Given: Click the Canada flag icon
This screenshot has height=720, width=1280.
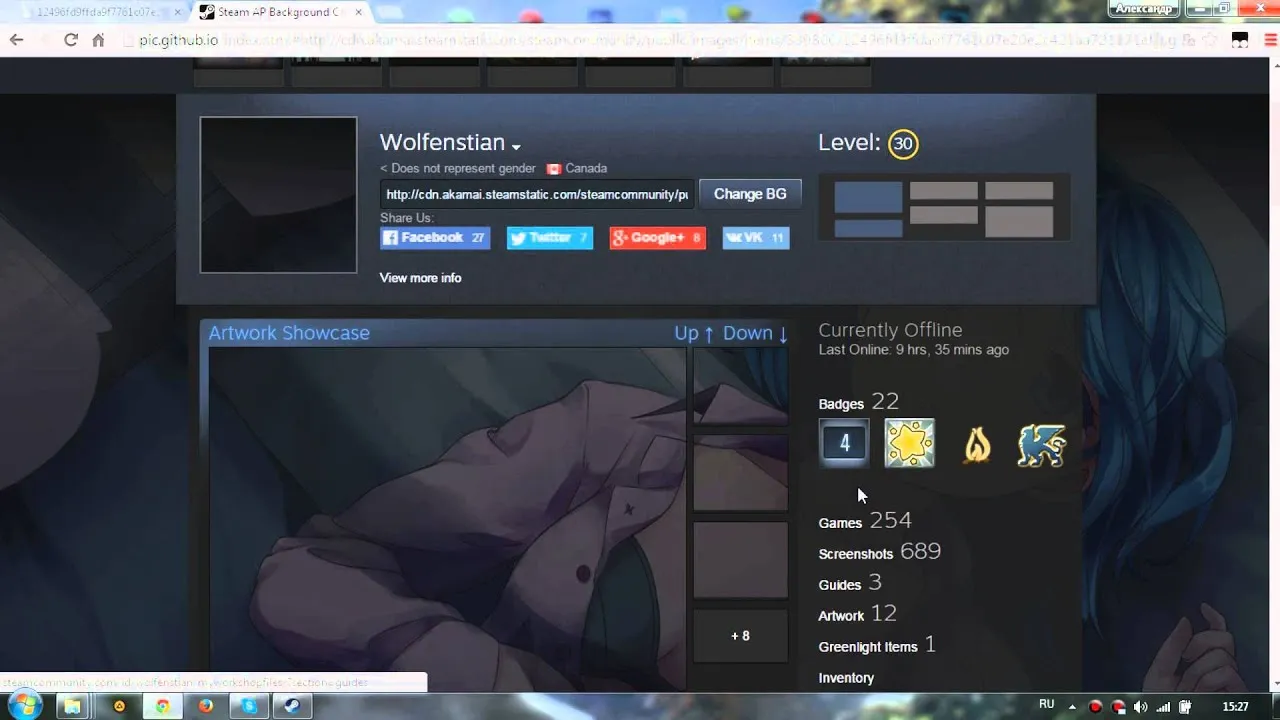Looking at the screenshot, I should click(554, 169).
